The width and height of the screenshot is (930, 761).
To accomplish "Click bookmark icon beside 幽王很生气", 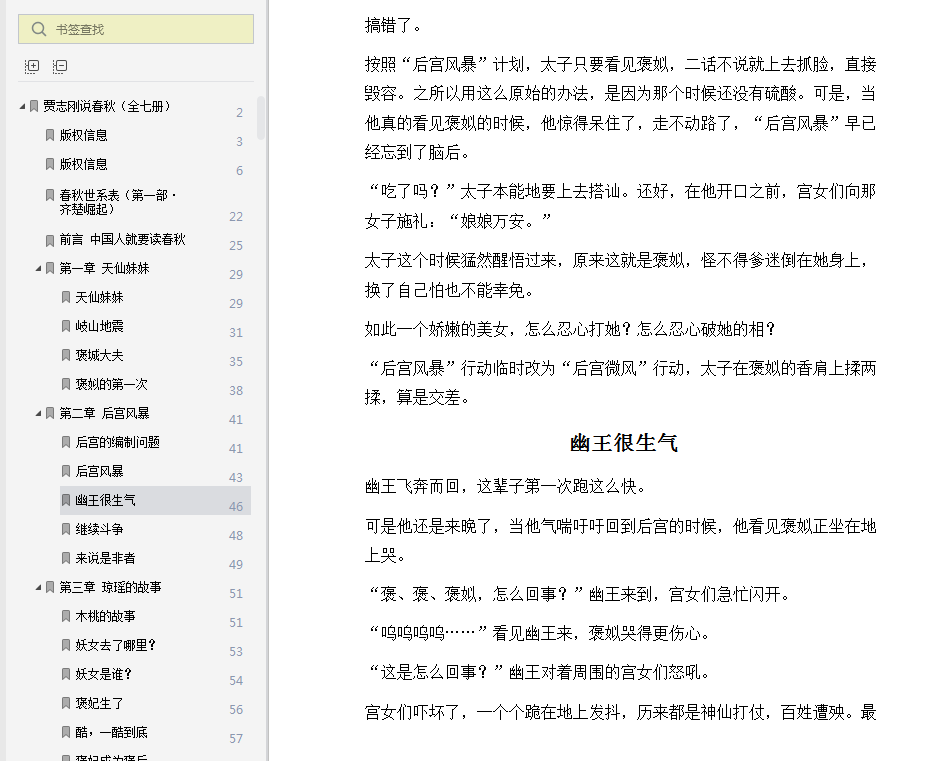I will tap(66, 501).
